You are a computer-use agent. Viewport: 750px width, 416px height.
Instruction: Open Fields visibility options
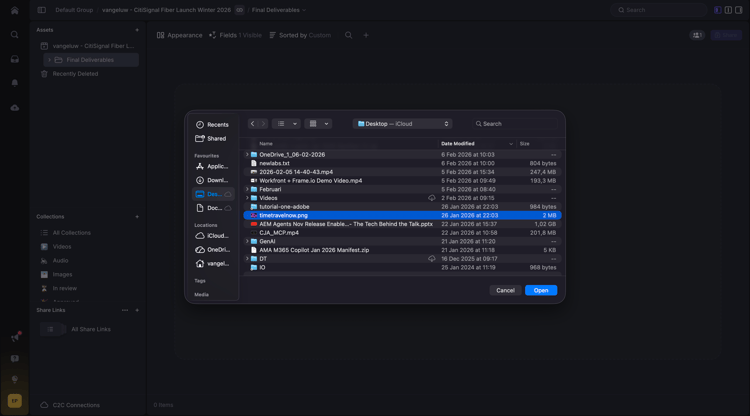[235, 35]
